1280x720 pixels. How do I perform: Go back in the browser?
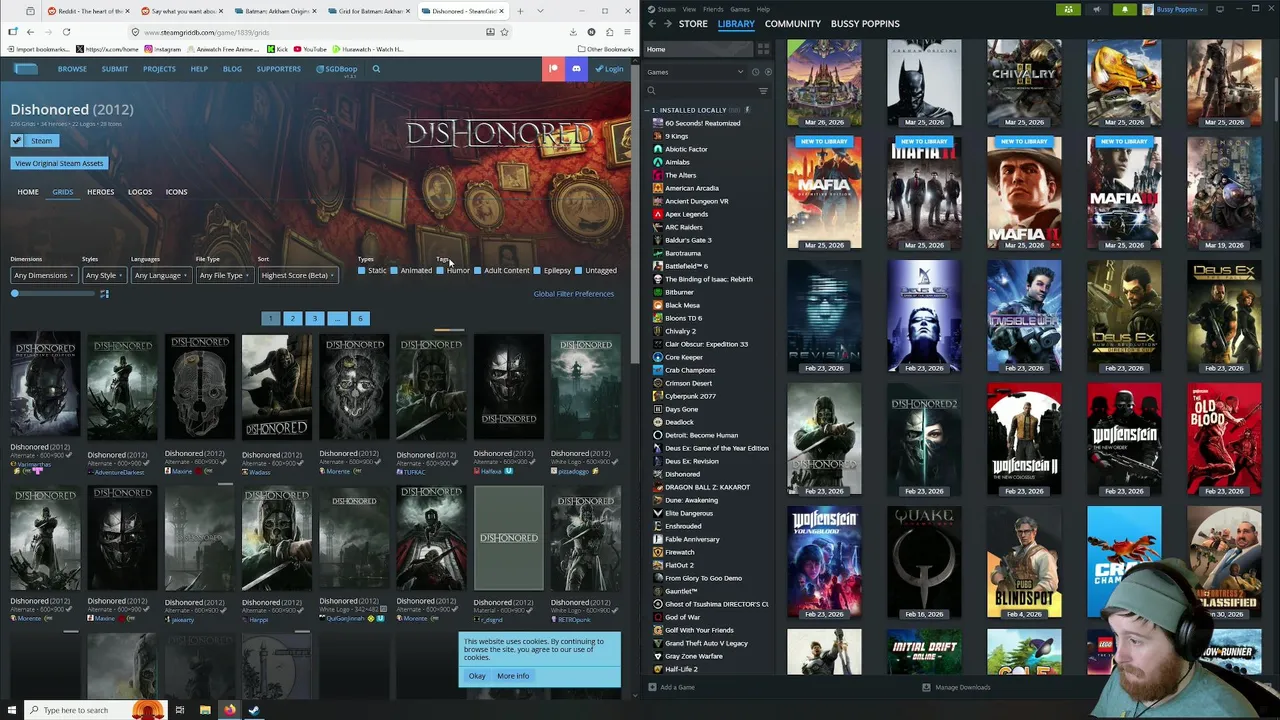30,32
